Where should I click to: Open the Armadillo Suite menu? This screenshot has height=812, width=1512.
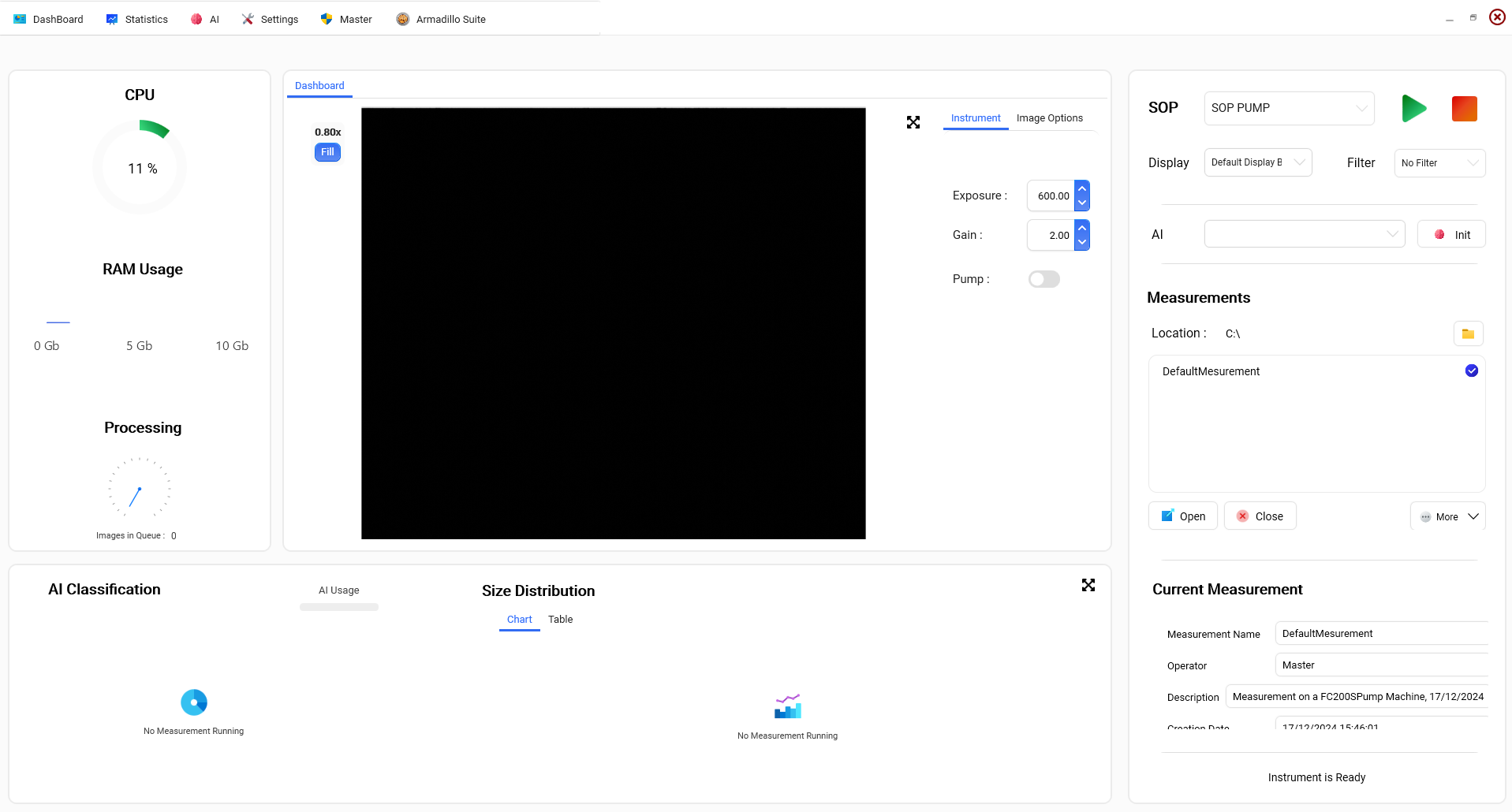click(x=441, y=19)
